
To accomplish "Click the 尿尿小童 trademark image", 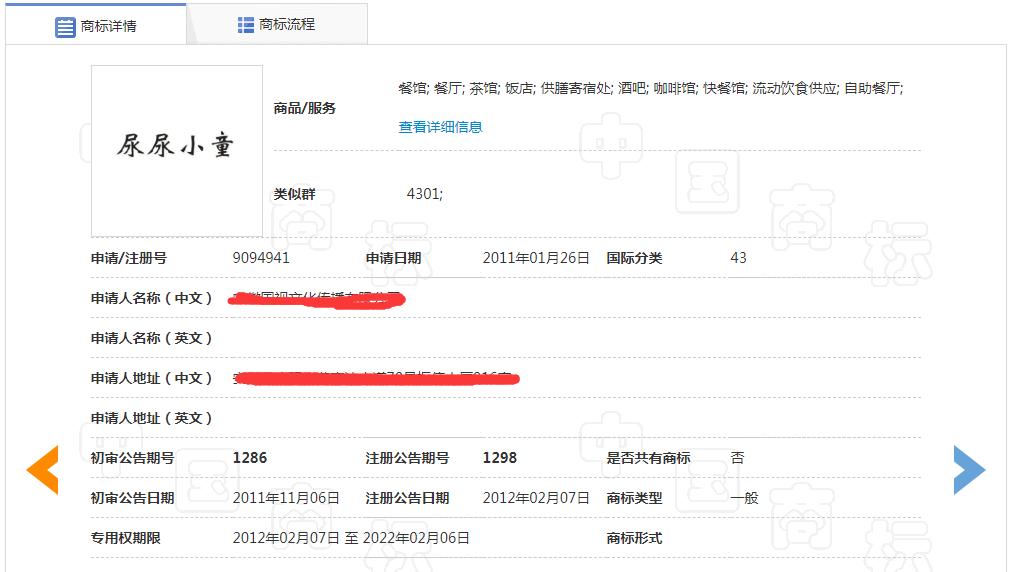I will (177, 150).
